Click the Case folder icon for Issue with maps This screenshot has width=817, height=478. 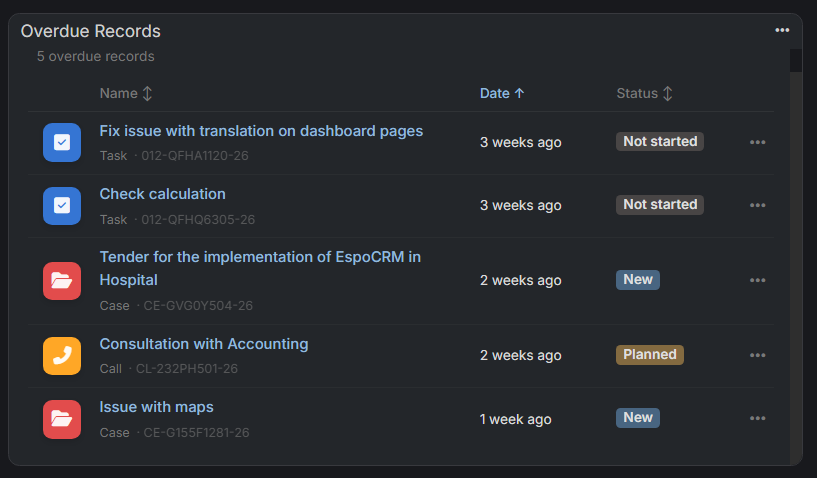pos(62,419)
